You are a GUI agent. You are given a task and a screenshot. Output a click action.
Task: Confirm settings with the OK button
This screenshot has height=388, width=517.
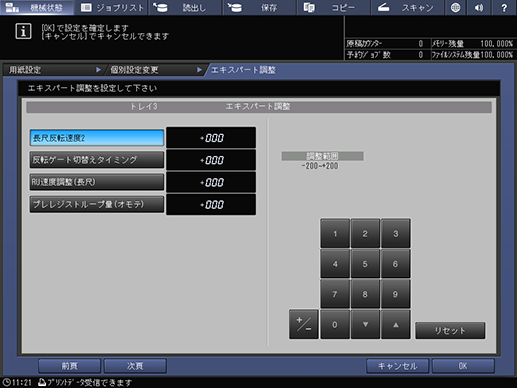point(463,366)
